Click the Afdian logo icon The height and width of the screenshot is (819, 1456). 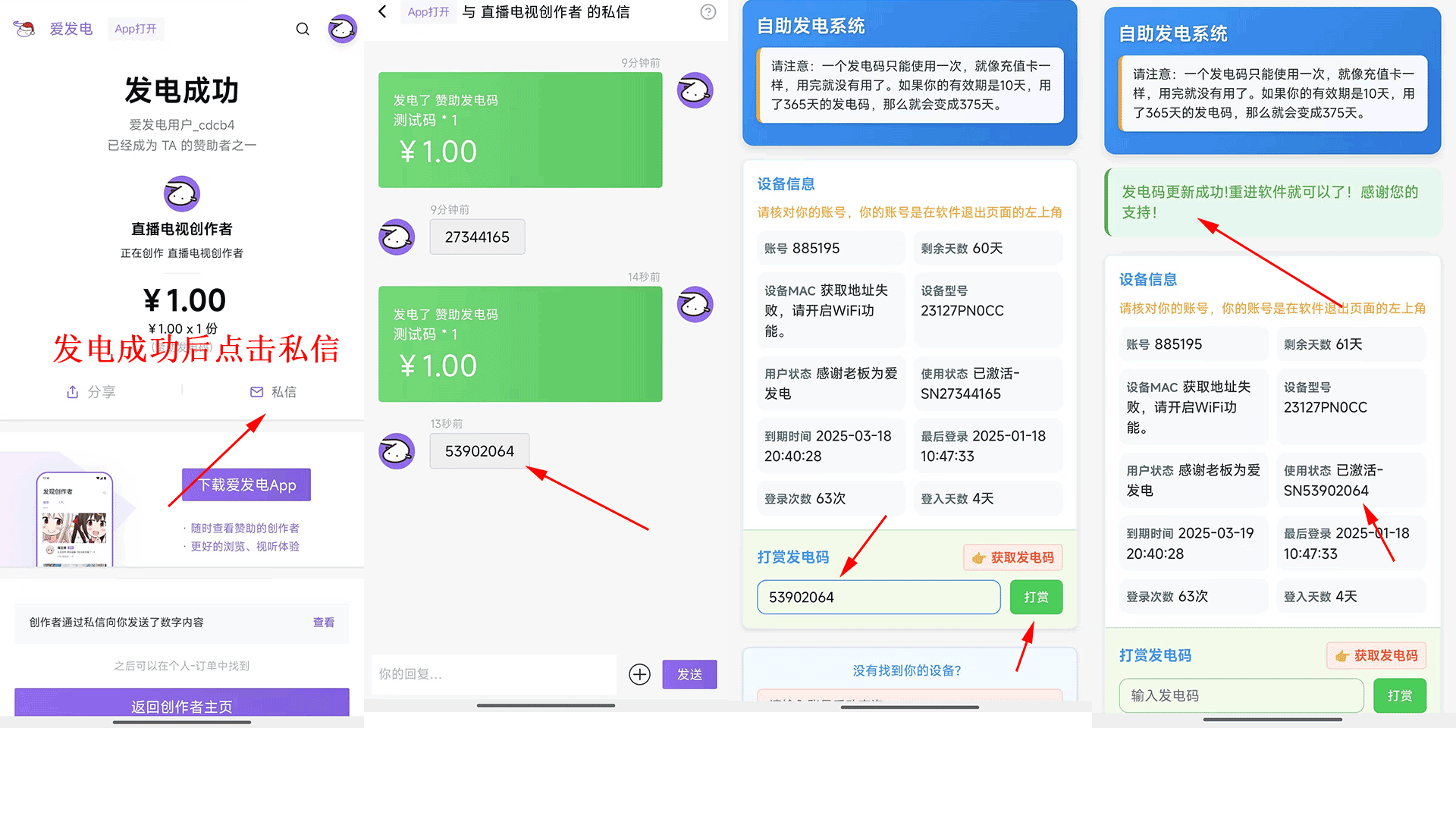[x=24, y=29]
